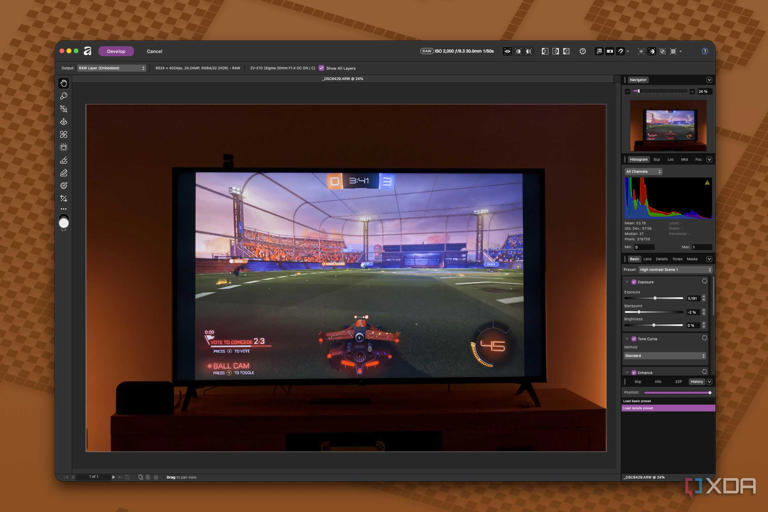This screenshot has width=768, height=512.
Task: Toggle the Tone Curve checkbox
Action: point(633,339)
